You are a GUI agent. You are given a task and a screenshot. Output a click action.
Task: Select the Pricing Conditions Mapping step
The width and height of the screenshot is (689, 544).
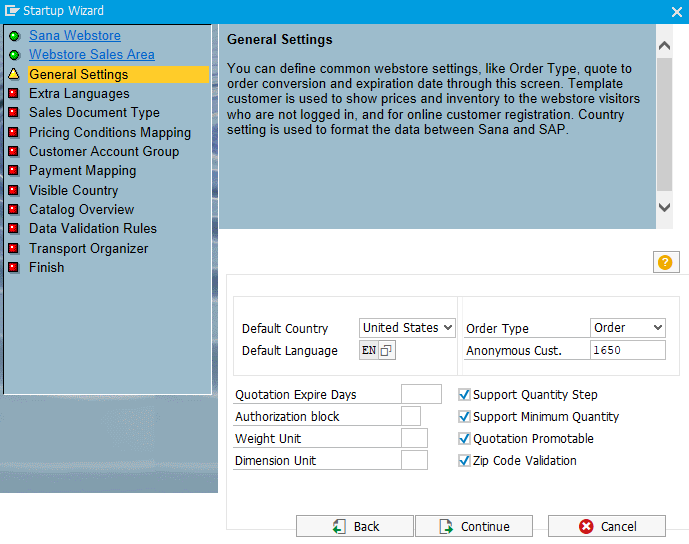pos(110,132)
